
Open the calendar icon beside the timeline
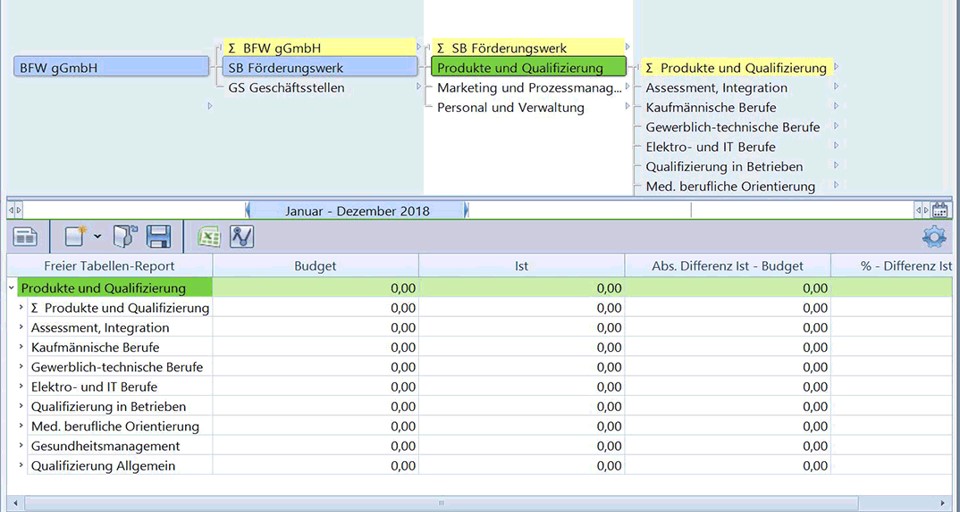pyautogui.click(x=940, y=210)
